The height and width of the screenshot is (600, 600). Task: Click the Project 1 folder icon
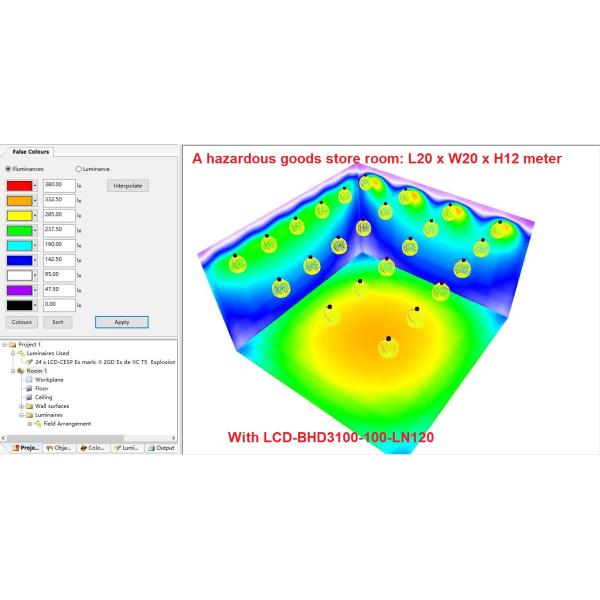pos(13,344)
